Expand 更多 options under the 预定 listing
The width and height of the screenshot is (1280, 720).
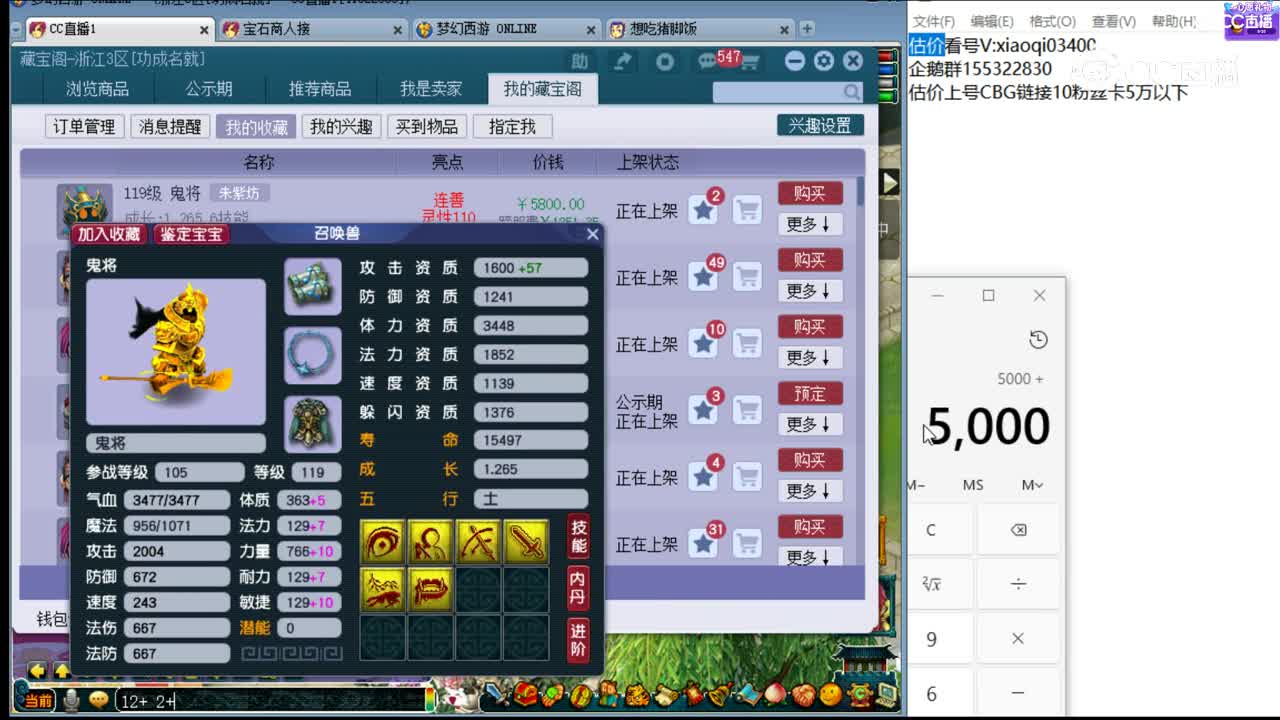tap(810, 424)
